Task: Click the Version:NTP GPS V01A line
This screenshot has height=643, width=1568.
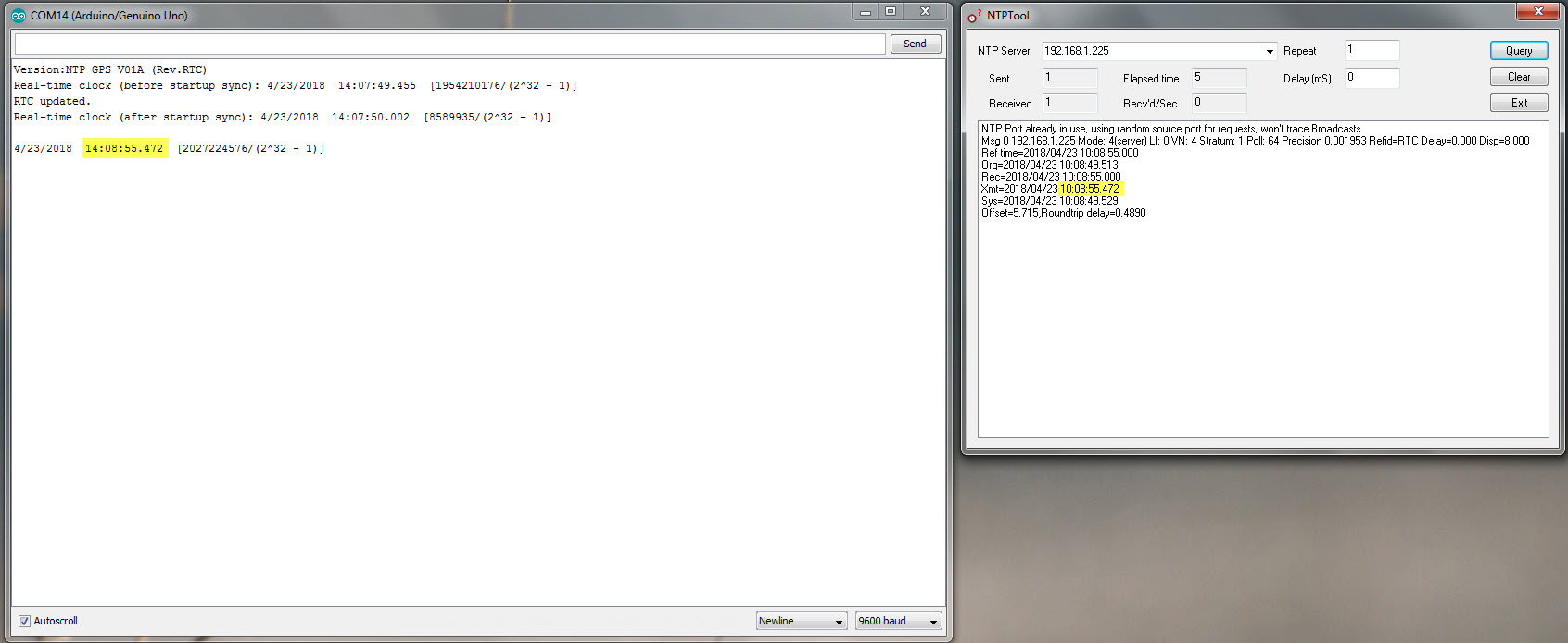Action: point(110,69)
